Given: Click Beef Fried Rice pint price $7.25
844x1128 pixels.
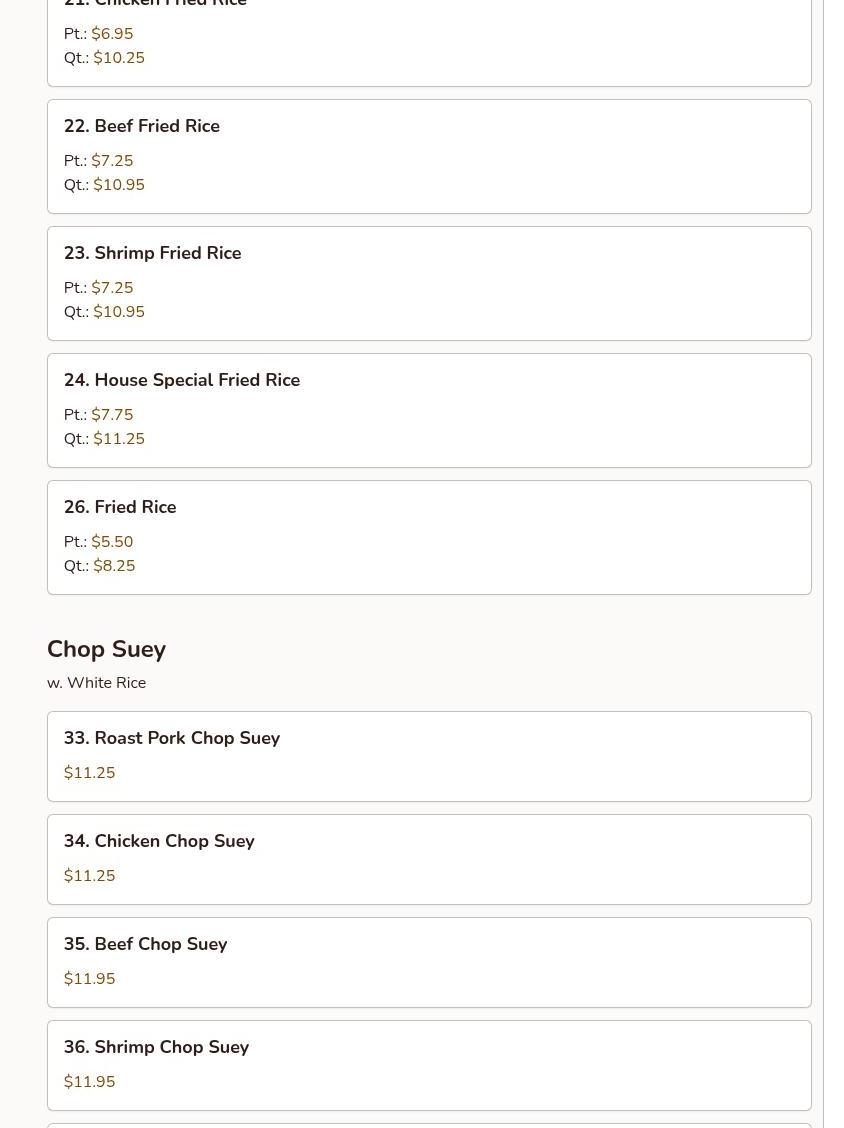Looking at the screenshot, I should pos(112,161).
